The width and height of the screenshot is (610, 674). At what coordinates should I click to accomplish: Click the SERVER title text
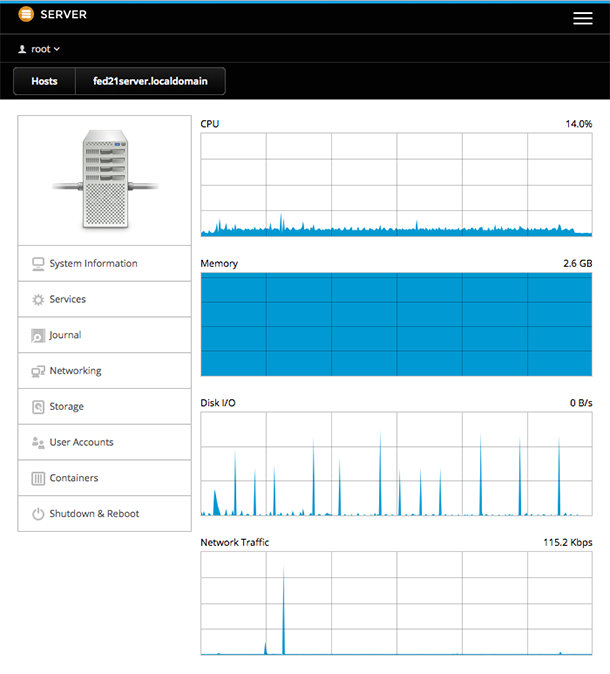point(64,15)
